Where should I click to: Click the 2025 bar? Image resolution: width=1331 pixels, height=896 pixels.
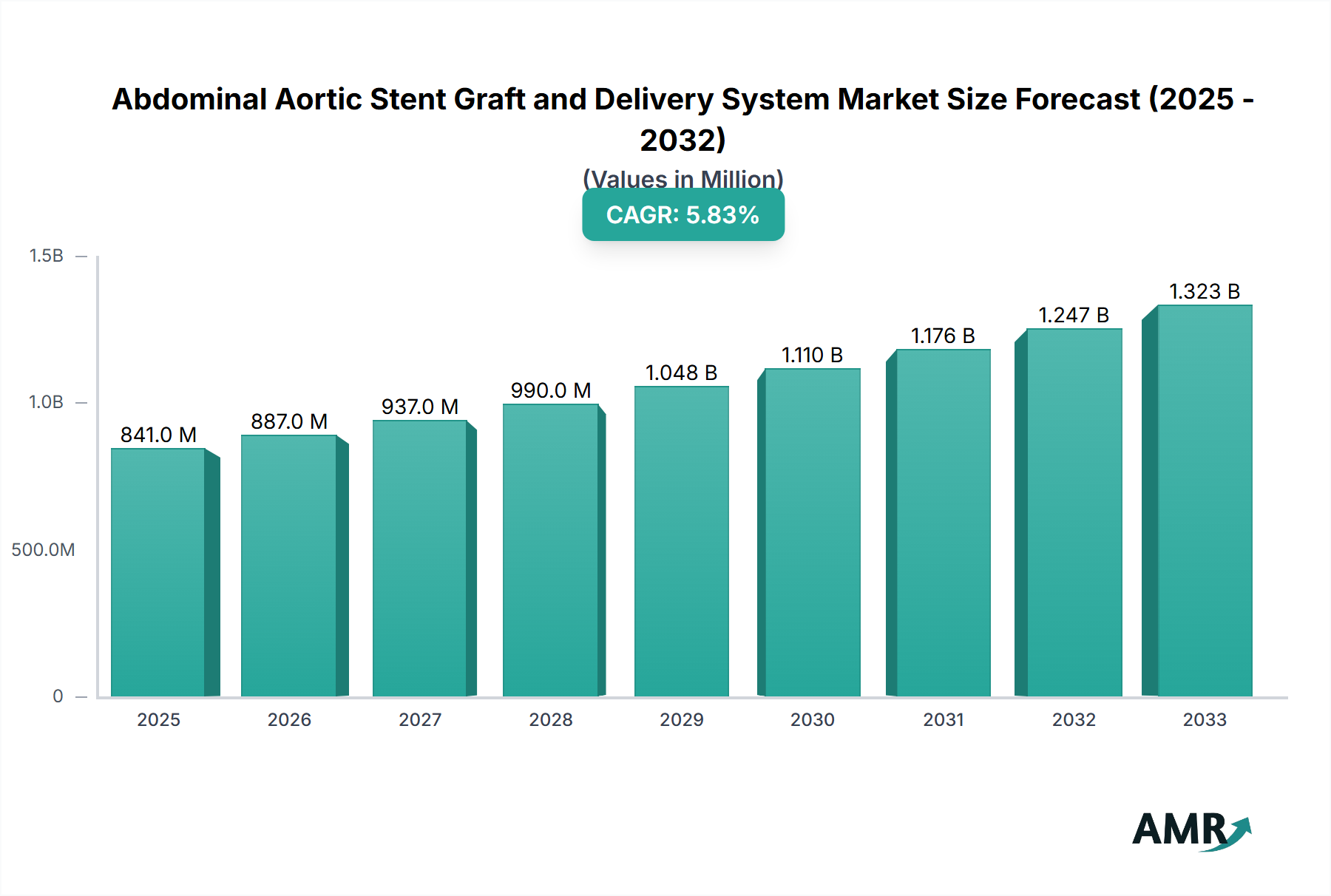point(158,577)
